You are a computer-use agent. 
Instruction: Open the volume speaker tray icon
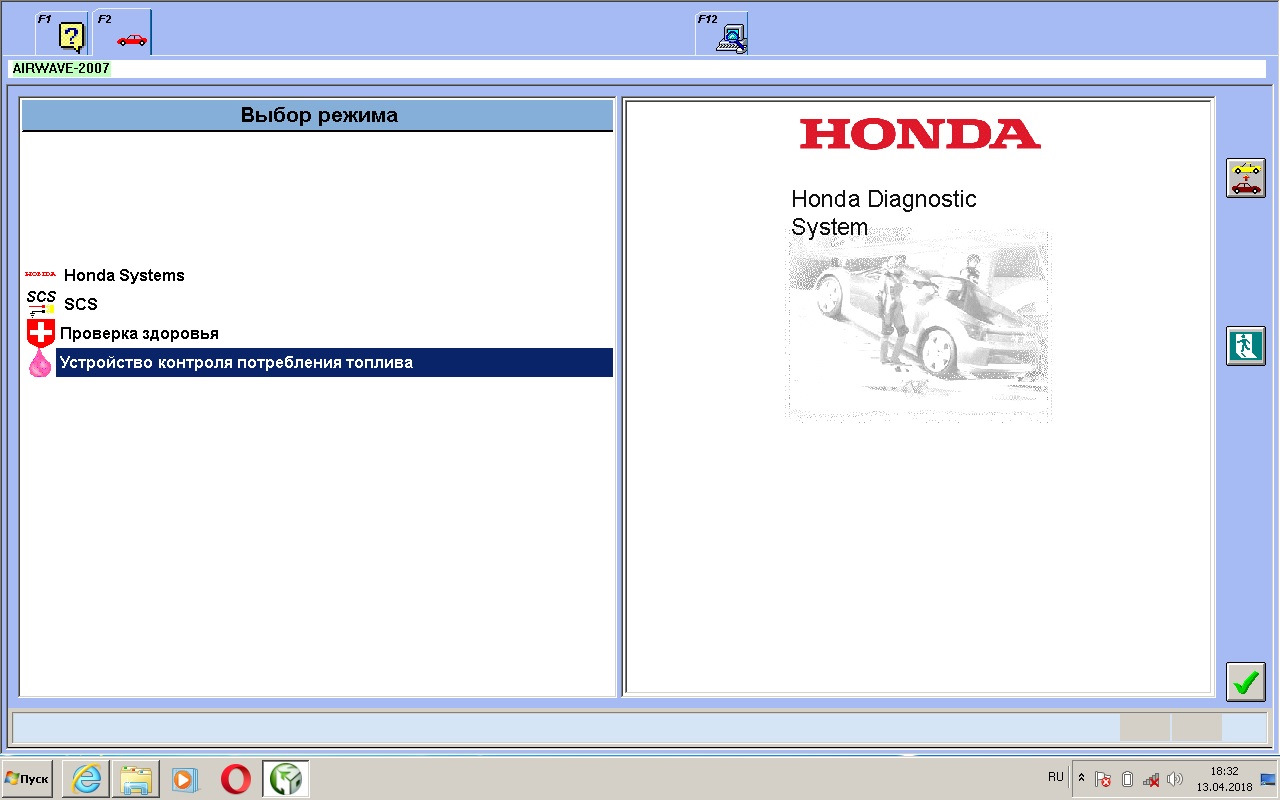pyautogui.click(x=1175, y=779)
